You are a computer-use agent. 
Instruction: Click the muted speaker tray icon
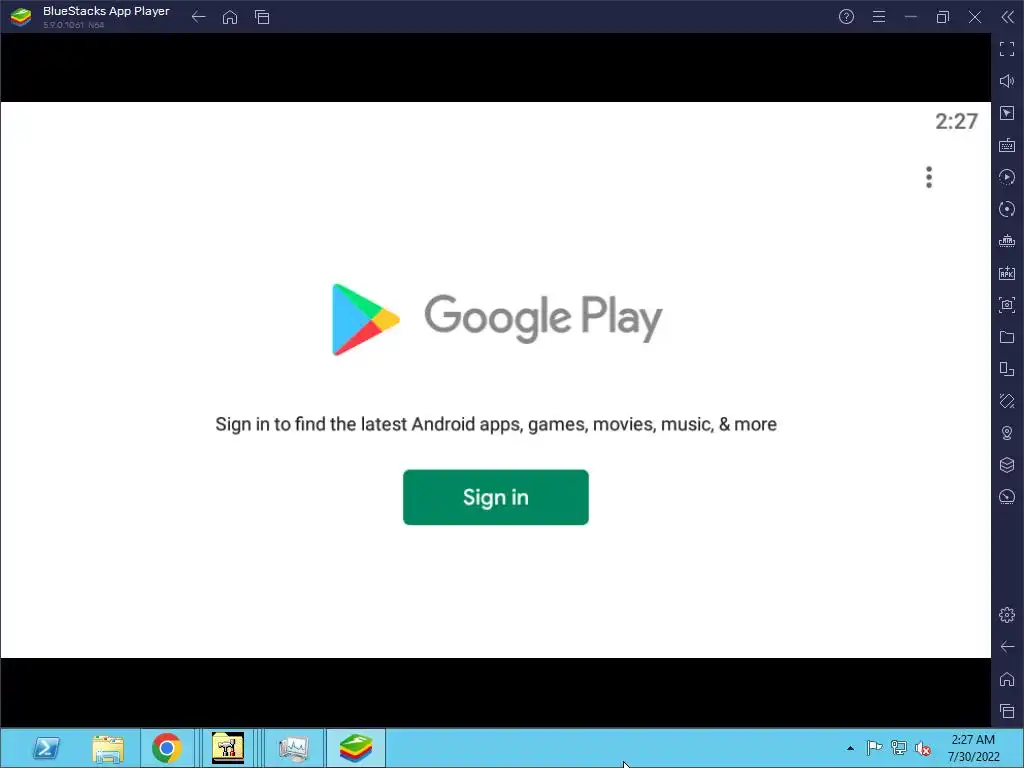[923, 748]
